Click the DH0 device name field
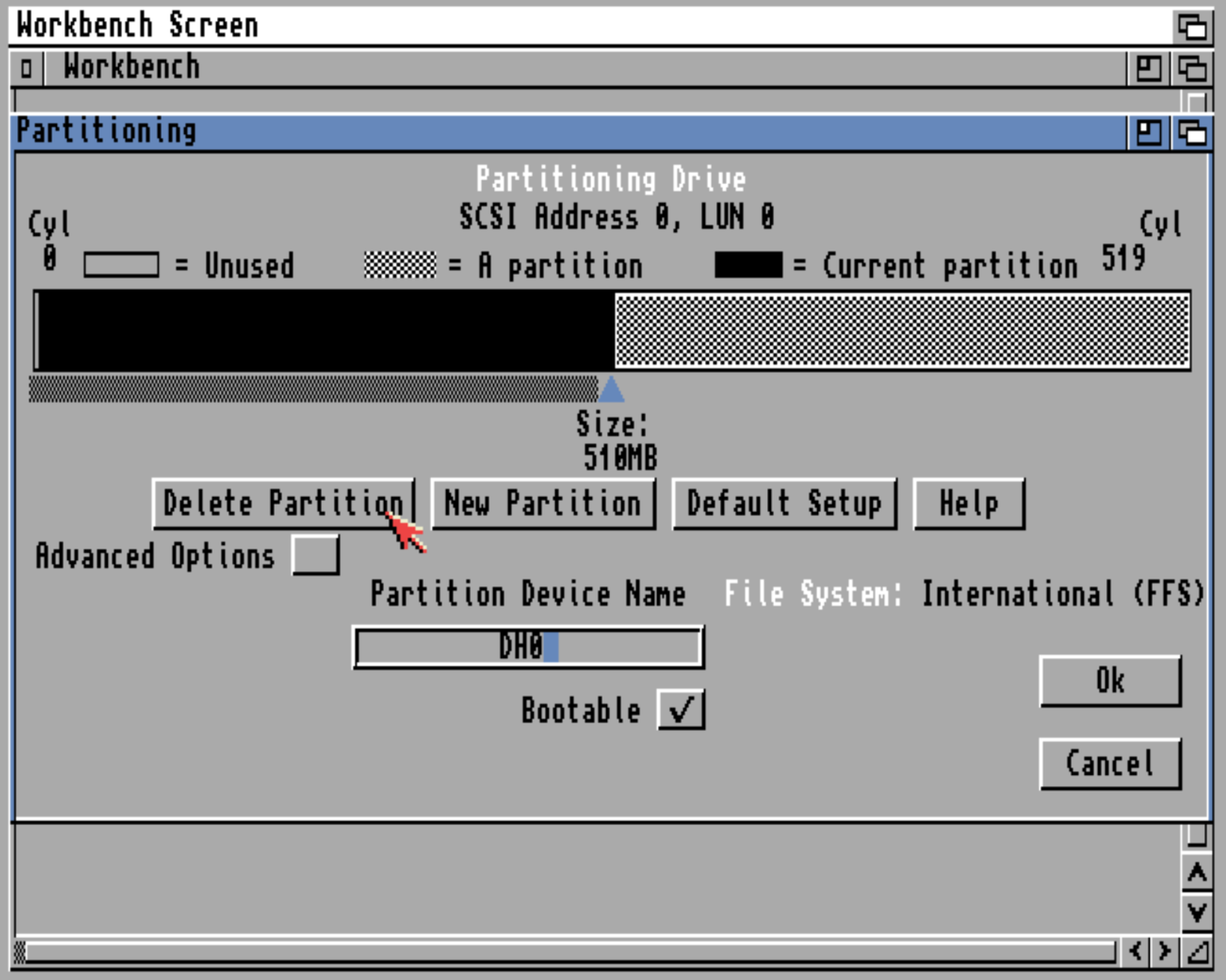 pos(528,647)
